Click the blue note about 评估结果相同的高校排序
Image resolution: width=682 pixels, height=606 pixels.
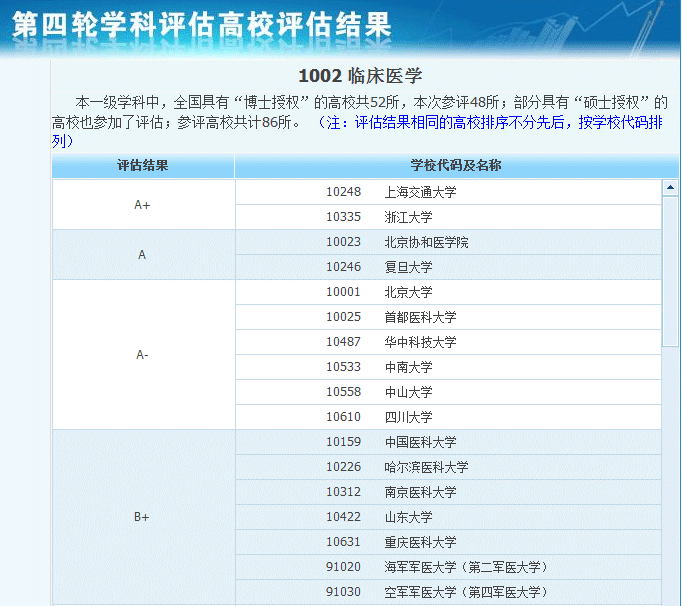tap(357, 131)
